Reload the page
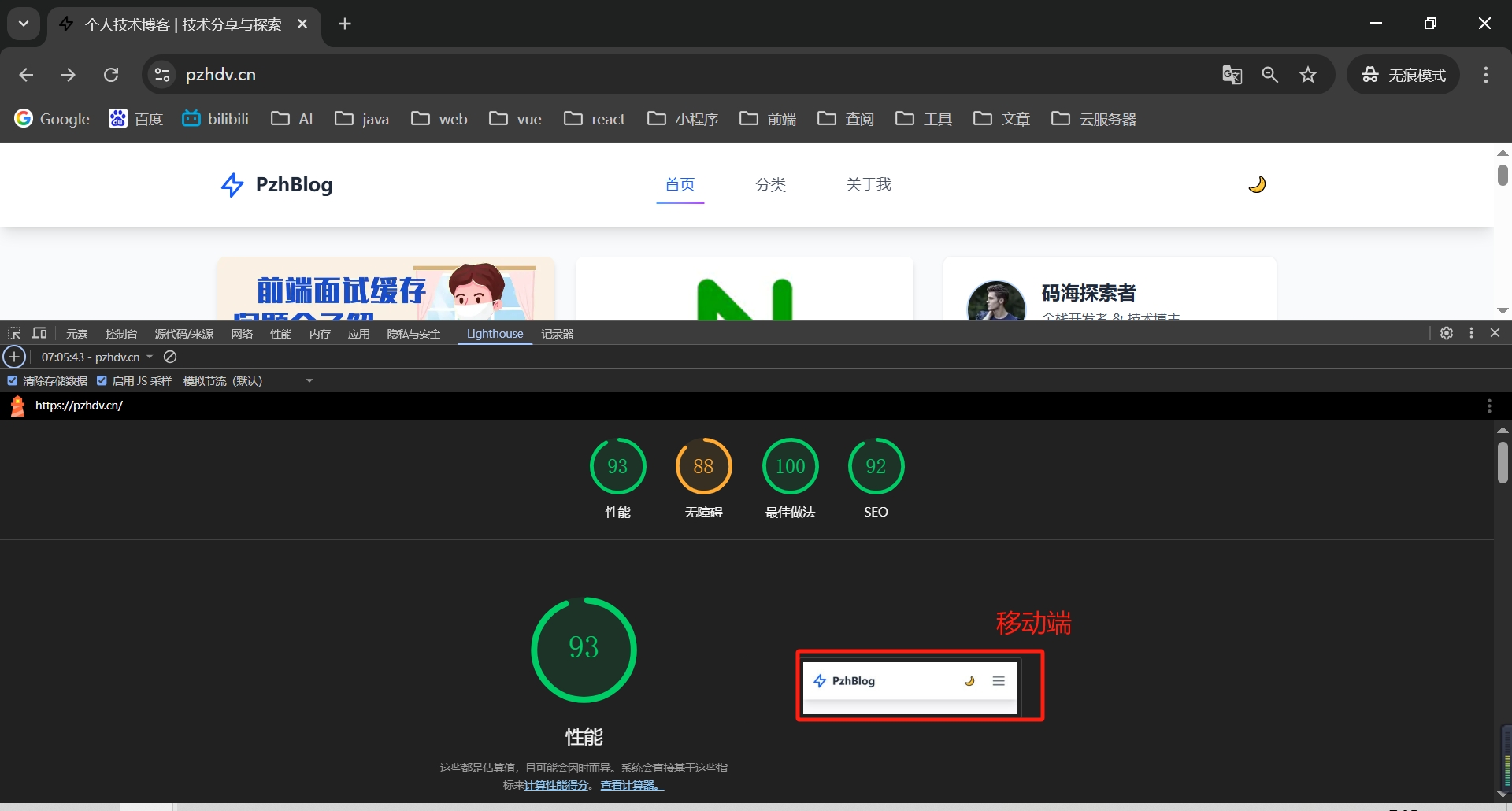1512x811 pixels. (111, 75)
